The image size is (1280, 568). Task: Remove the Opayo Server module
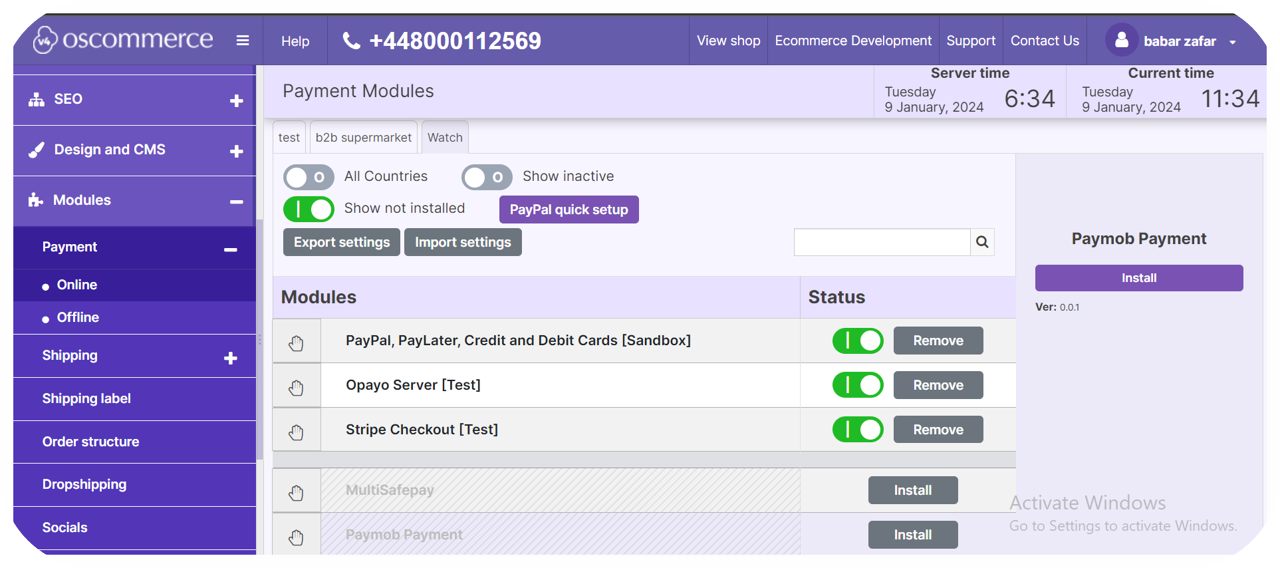pos(937,385)
